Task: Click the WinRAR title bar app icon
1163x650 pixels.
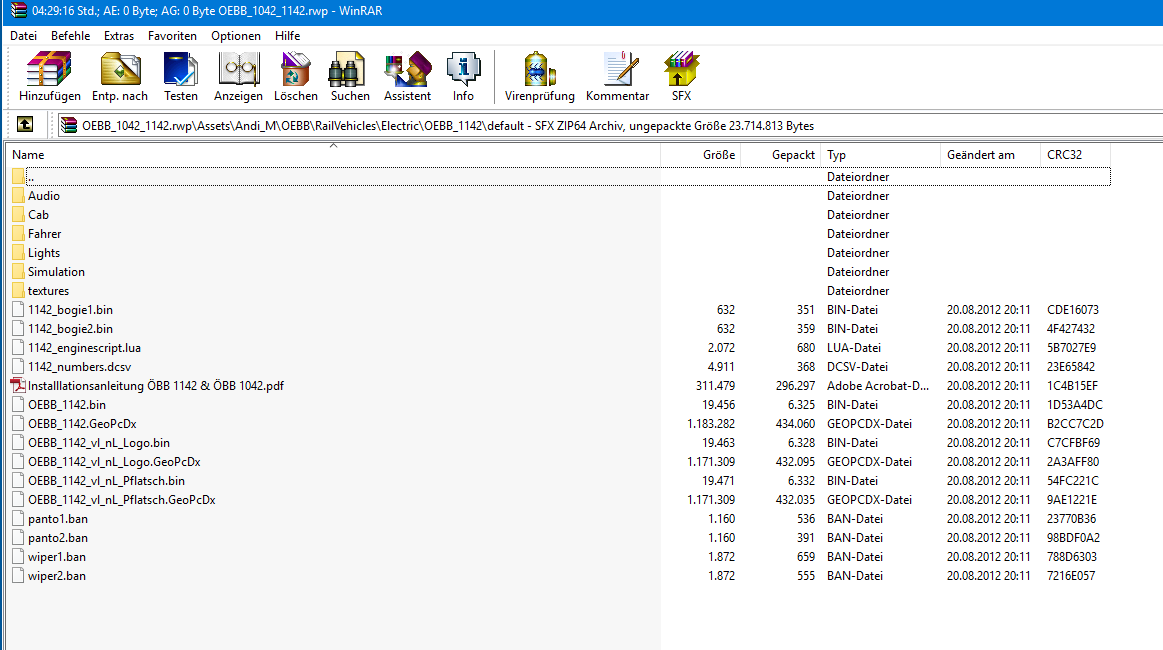Action: tap(19, 10)
